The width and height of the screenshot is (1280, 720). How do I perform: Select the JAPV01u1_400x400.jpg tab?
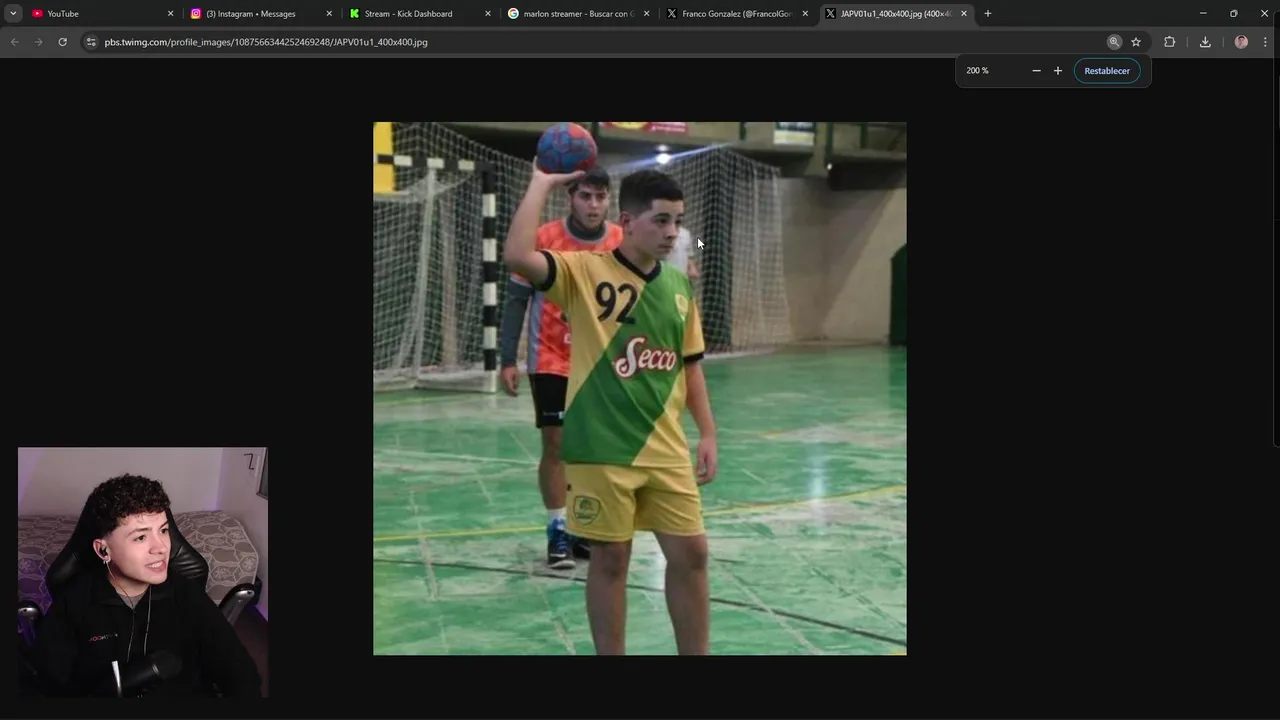coord(896,13)
